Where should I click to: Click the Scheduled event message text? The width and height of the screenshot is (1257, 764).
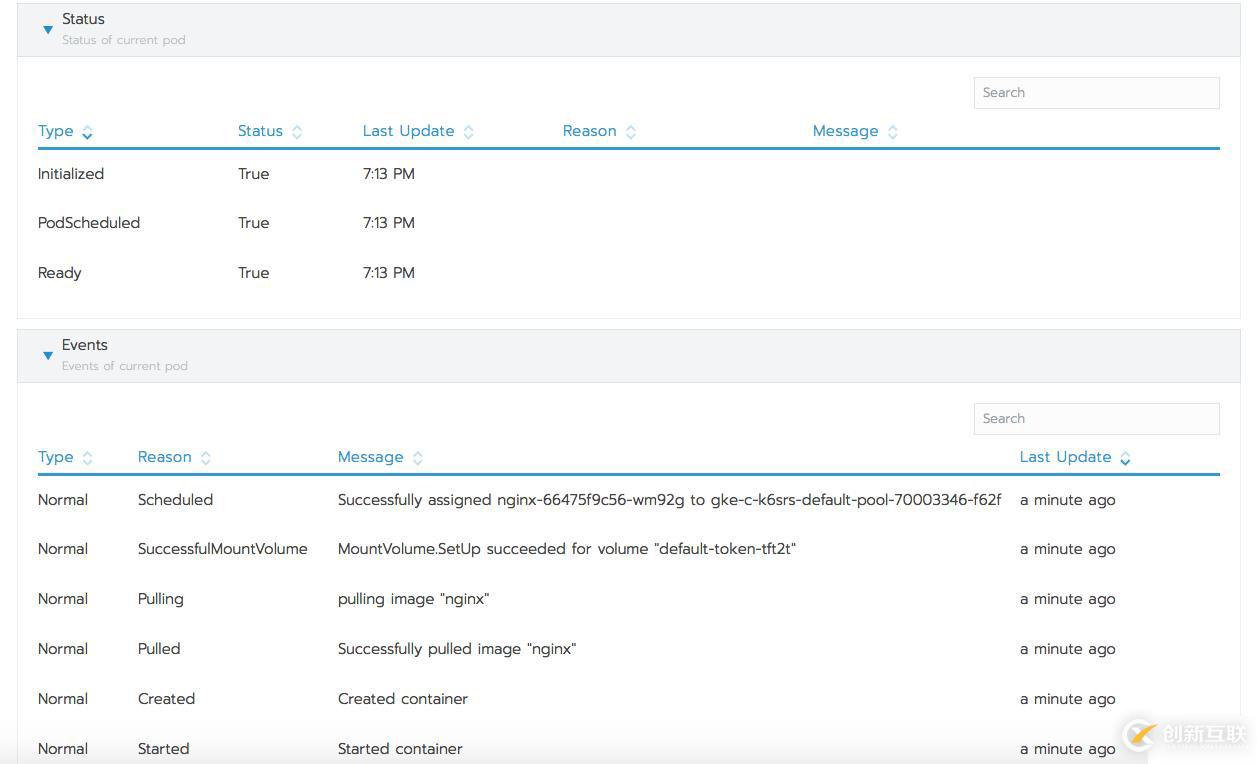[668, 500]
